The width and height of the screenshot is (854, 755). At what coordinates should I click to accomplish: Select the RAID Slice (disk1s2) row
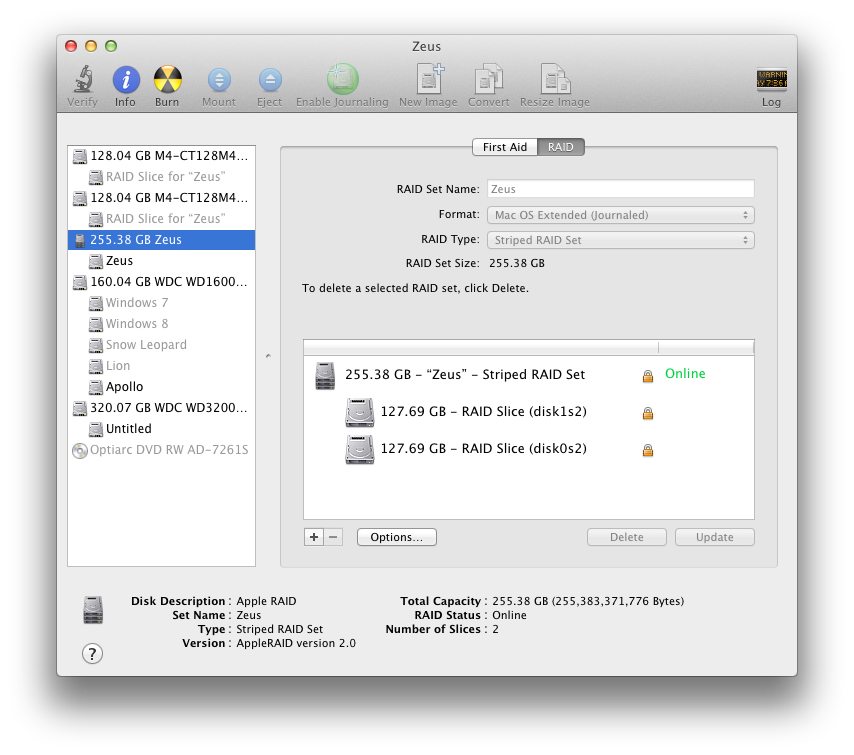pyautogui.click(x=528, y=412)
